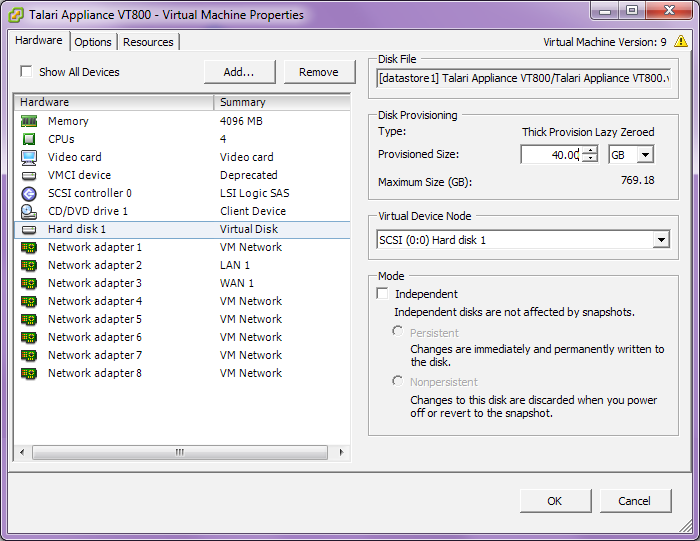Select the Hard disk 1 label
Screen dimensions: 700x541
pos(77,229)
